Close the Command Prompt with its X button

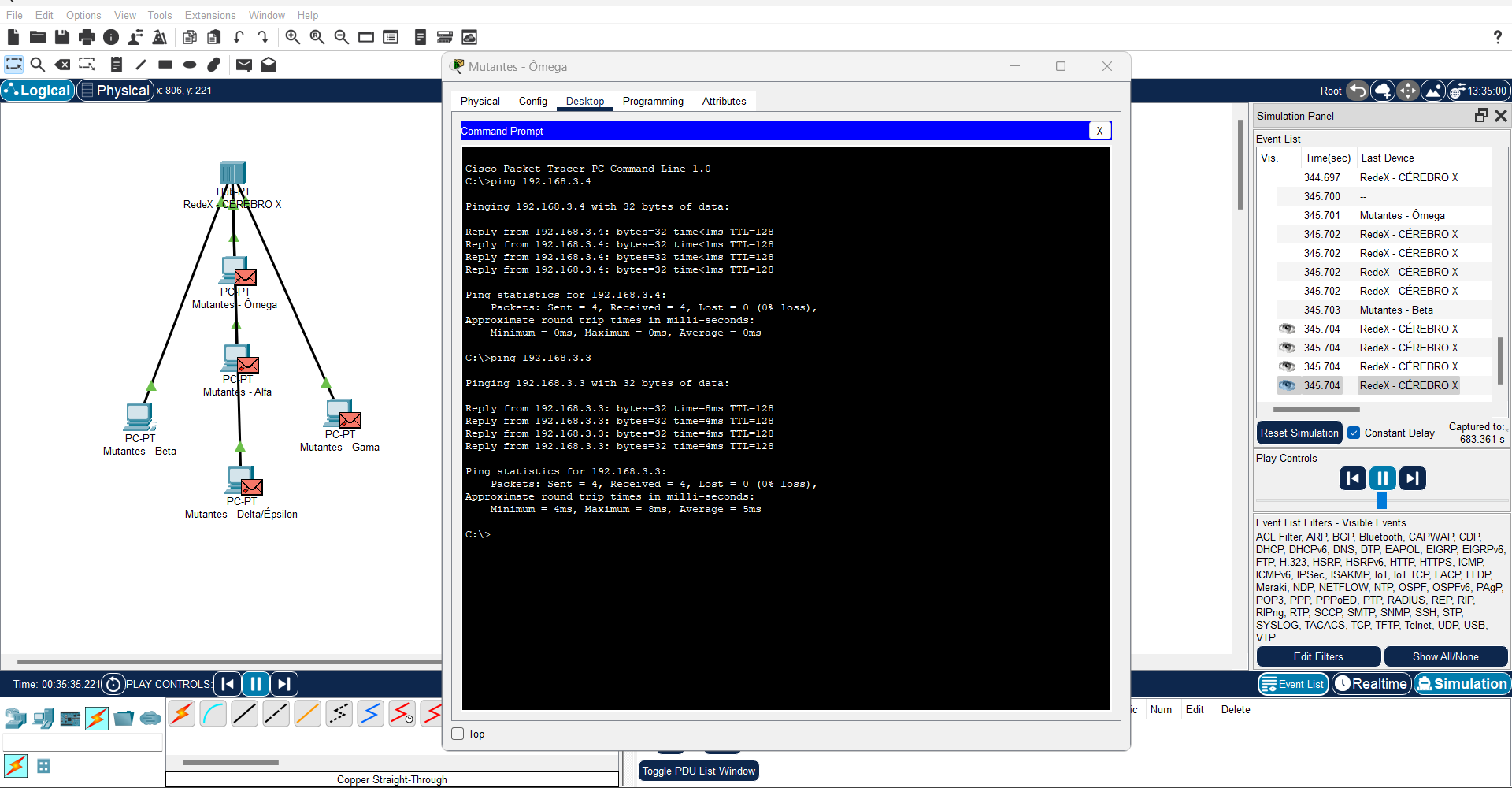pyautogui.click(x=1099, y=131)
